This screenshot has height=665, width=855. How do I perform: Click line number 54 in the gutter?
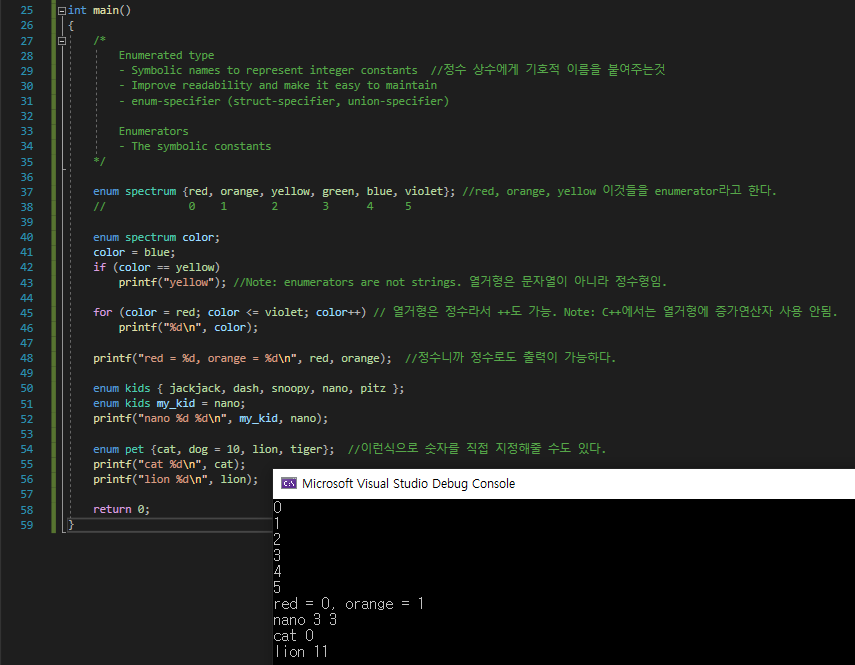pyautogui.click(x=27, y=449)
